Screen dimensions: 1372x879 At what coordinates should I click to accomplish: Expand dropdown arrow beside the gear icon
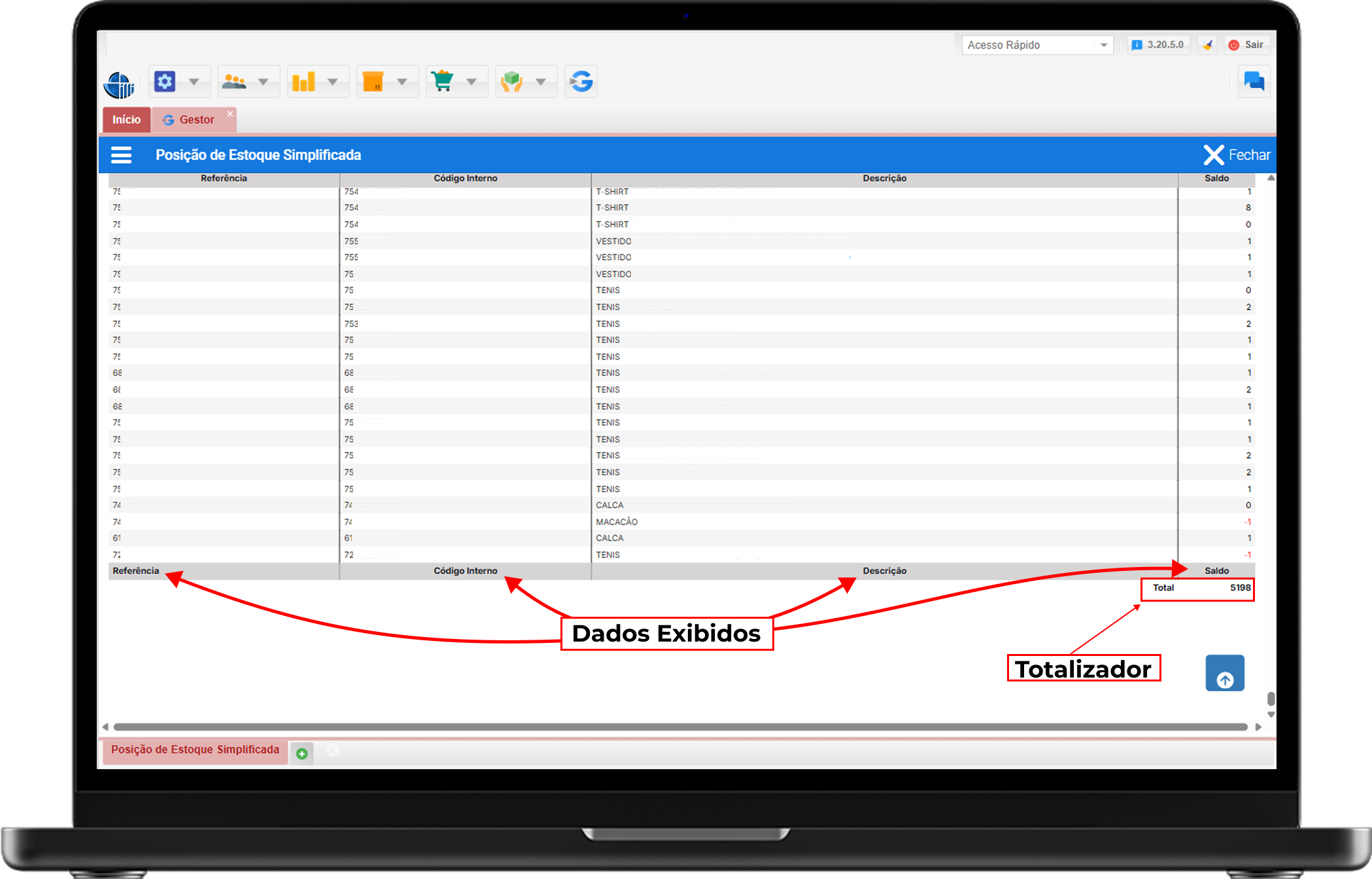click(x=194, y=82)
